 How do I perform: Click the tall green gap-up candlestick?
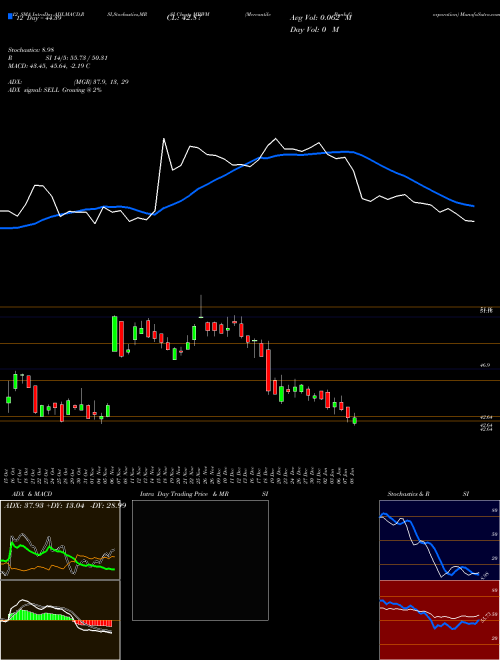click(x=114, y=334)
